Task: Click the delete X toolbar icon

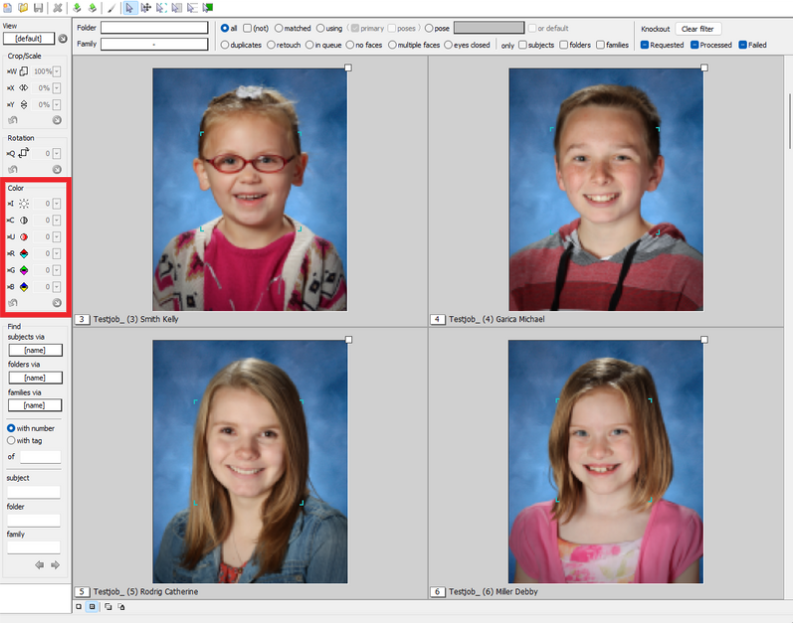Action: [58, 8]
